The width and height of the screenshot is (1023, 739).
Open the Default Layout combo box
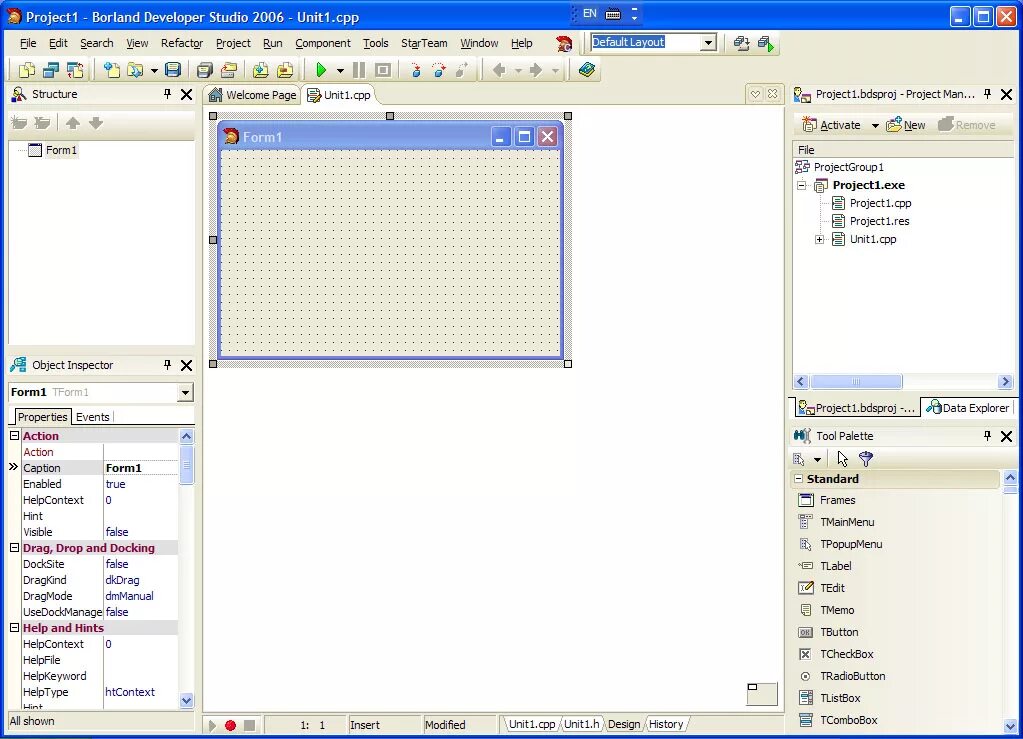[x=709, y=43]
